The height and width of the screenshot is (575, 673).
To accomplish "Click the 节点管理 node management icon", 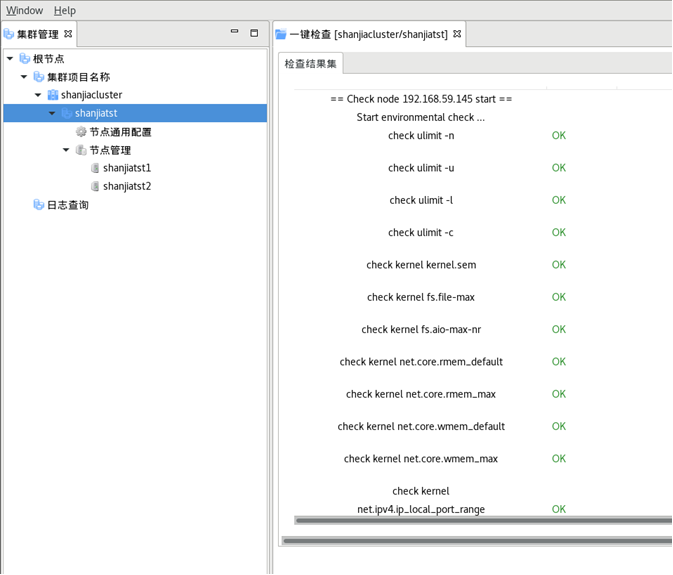I will click(x=81, y=150).
